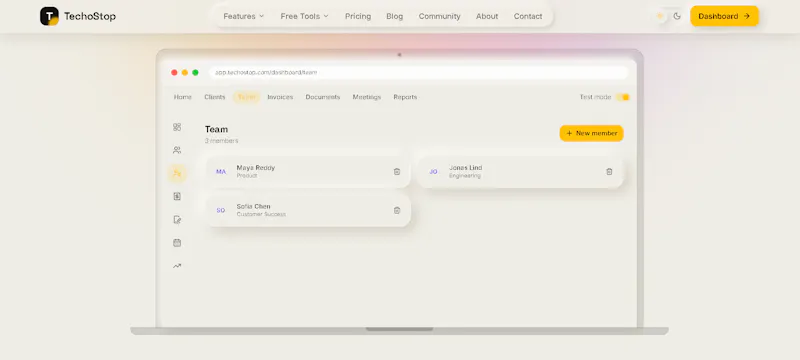Click the yellow Dashboard button

coord(724,16)
